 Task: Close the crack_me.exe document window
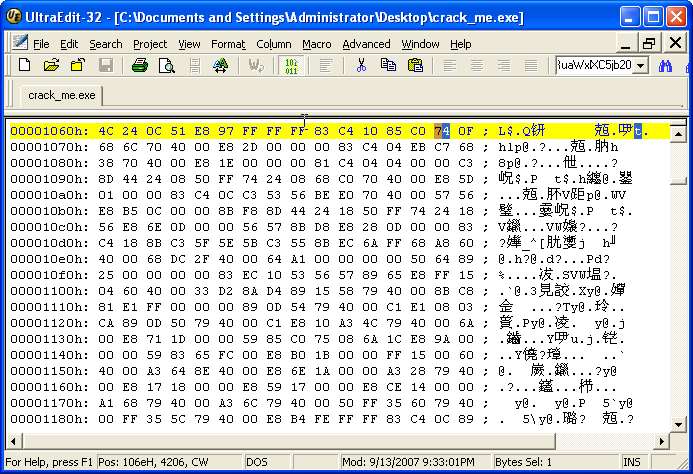675,43
